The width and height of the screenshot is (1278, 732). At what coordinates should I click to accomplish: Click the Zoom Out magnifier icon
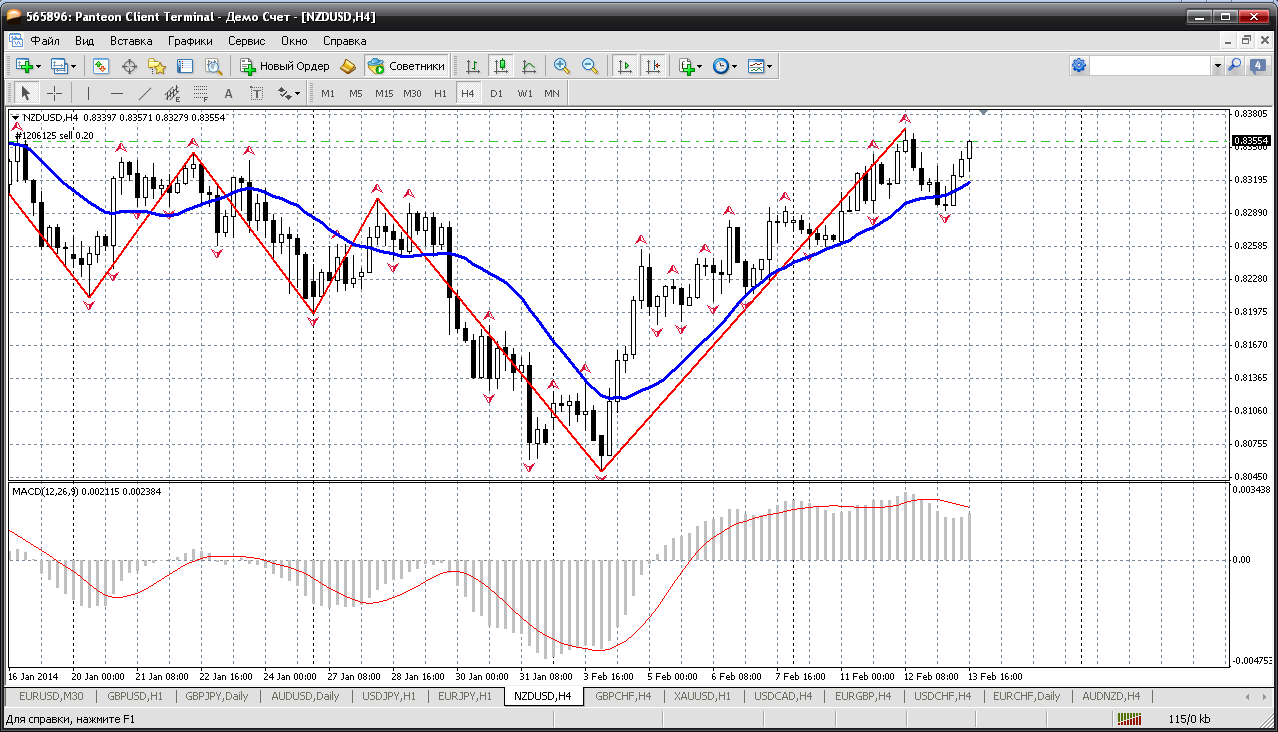[590, 66]
